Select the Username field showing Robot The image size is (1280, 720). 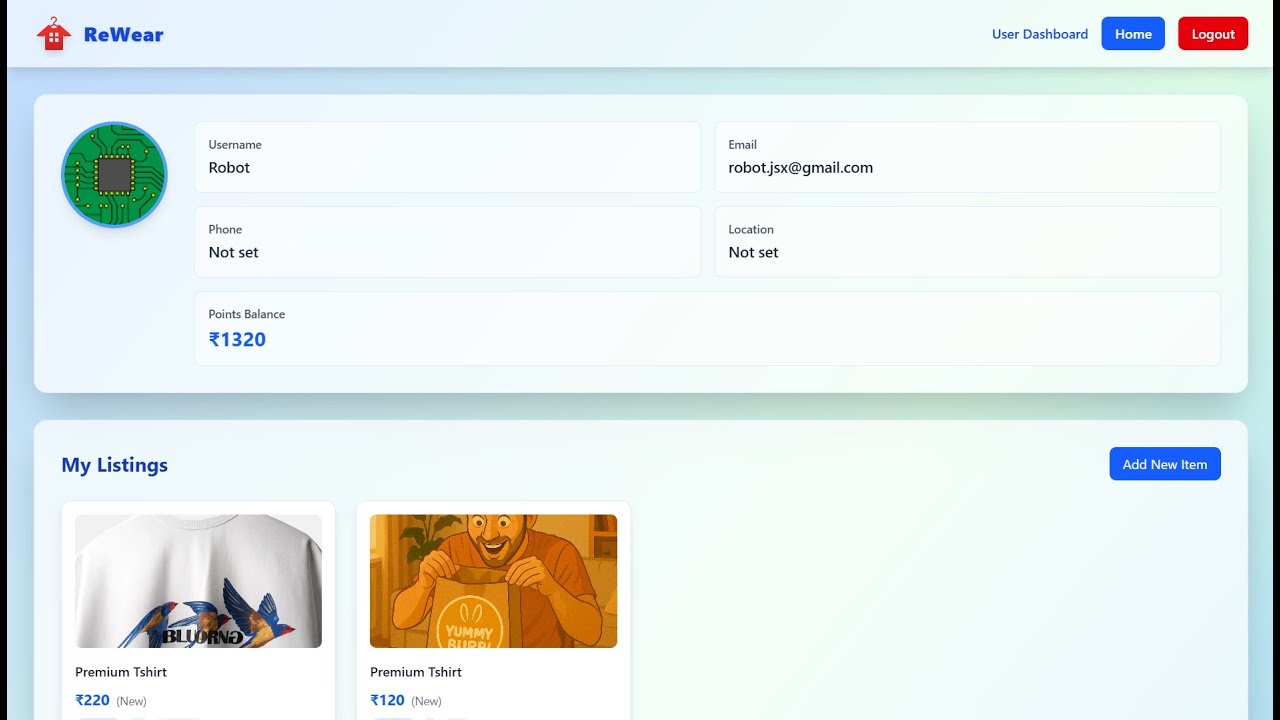coord(448,157)
